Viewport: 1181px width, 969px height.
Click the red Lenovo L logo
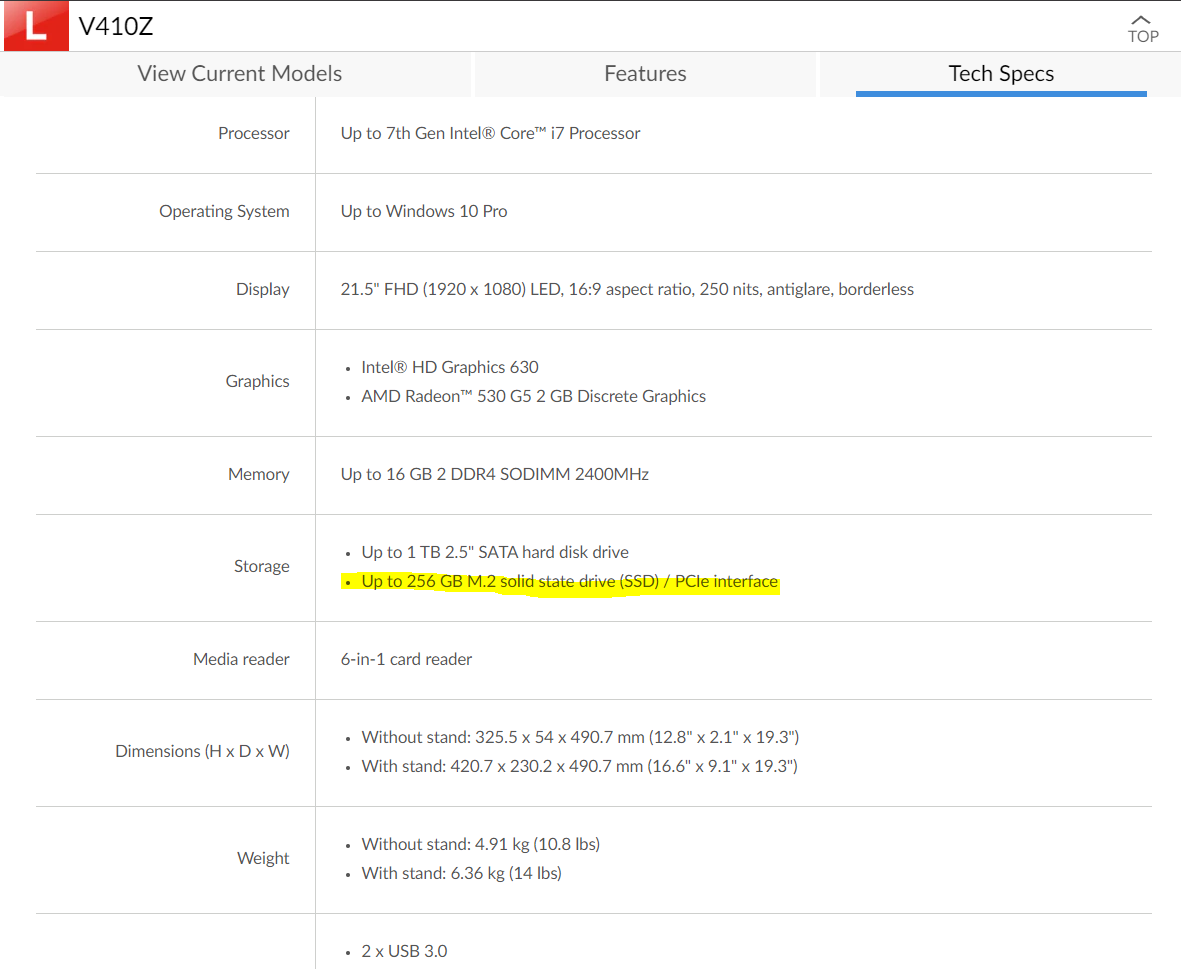click(36, 27)
